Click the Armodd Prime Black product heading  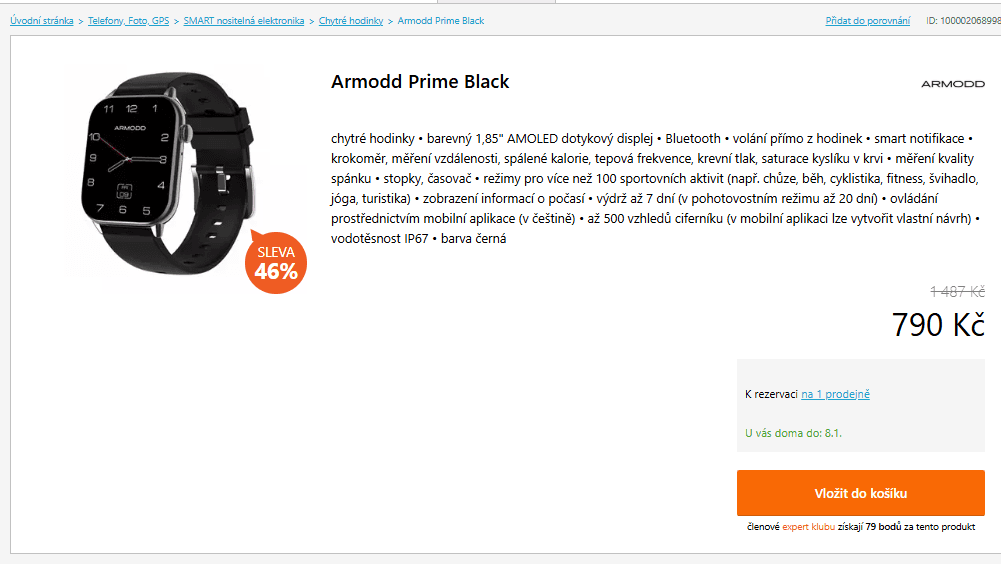click(420, 82)
